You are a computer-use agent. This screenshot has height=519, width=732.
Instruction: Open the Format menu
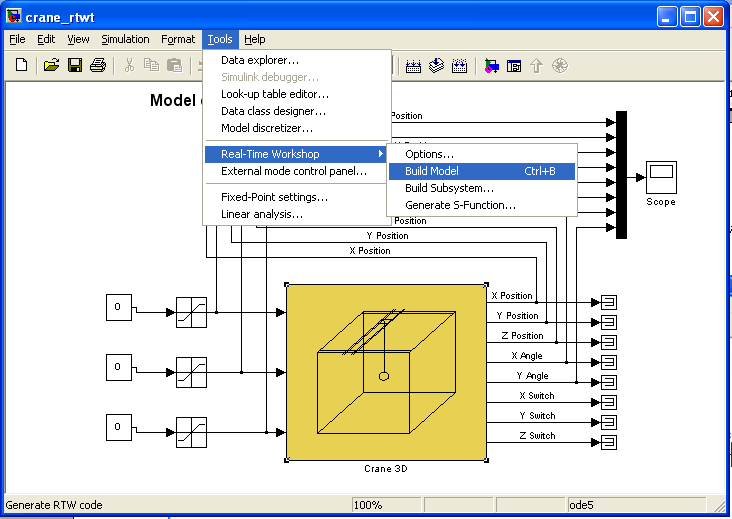tap(178, 39)
